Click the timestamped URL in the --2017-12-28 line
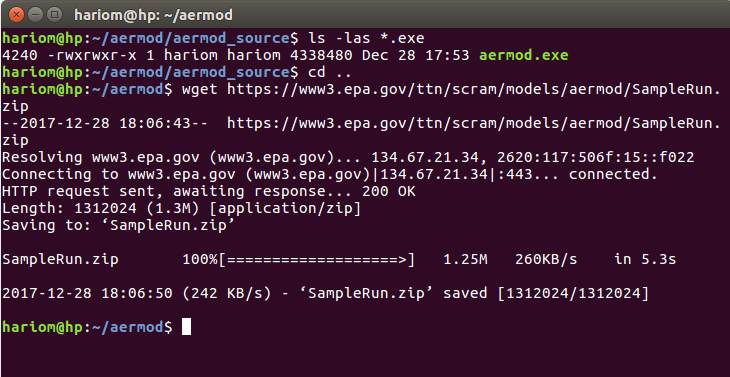Viewport: 730px width, 377px height. pos(473,123)
